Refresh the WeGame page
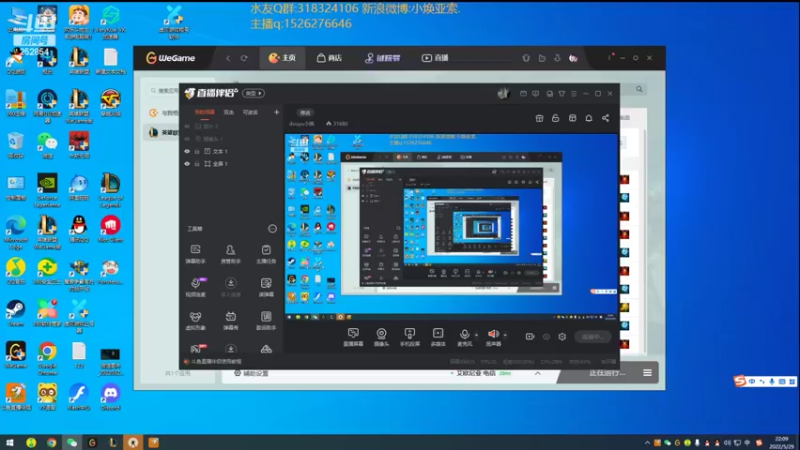Image resolution: width=800 pixels, height=450 pixels. tap(244, 58)
